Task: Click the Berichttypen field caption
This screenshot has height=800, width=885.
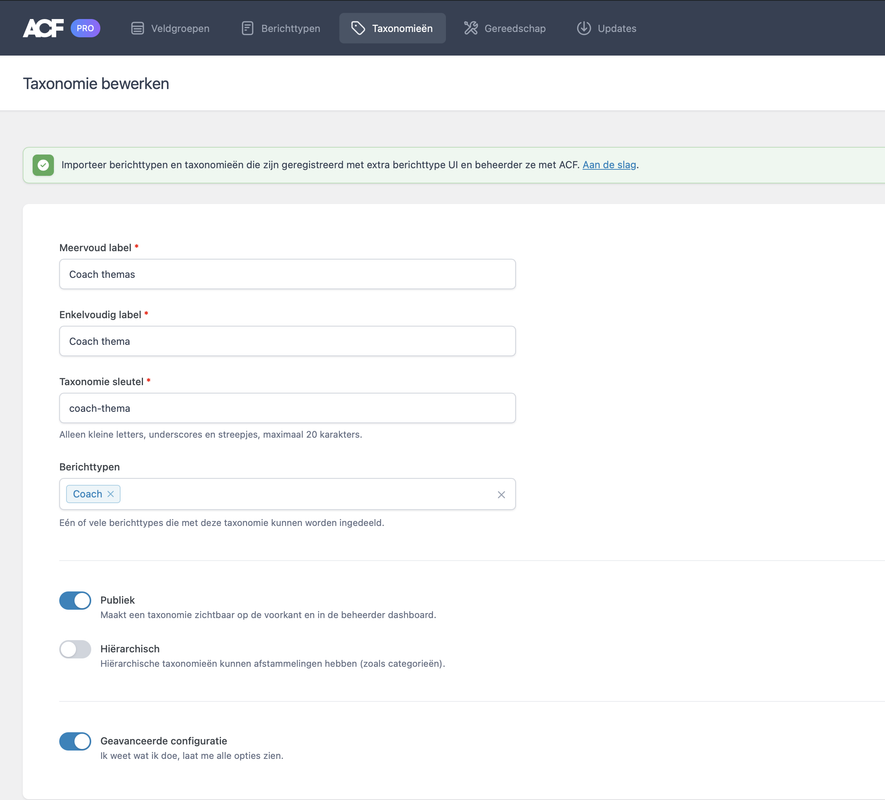Action: tap(89, 467)
